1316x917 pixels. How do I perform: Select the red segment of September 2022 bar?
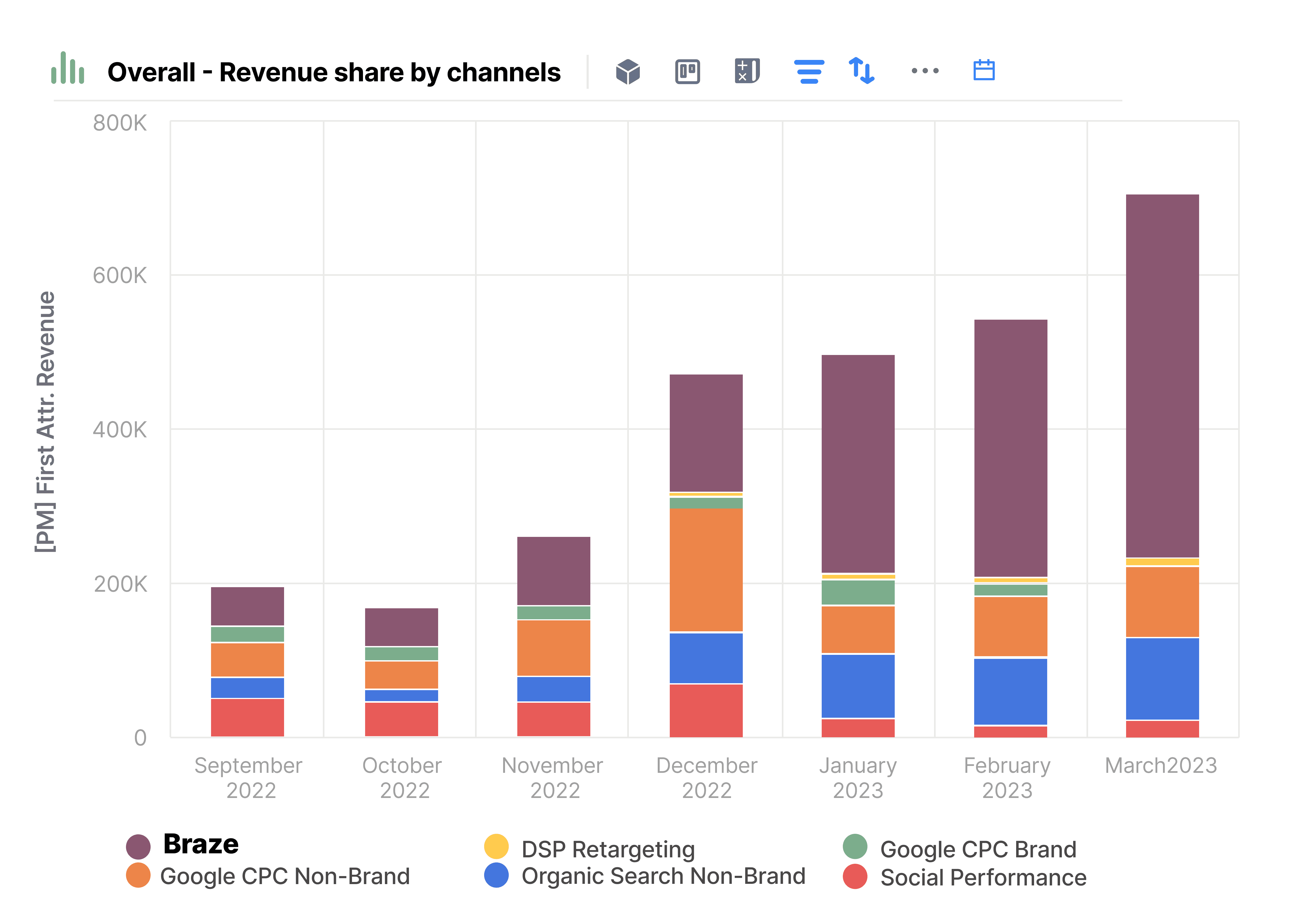[x=247, y=717]
